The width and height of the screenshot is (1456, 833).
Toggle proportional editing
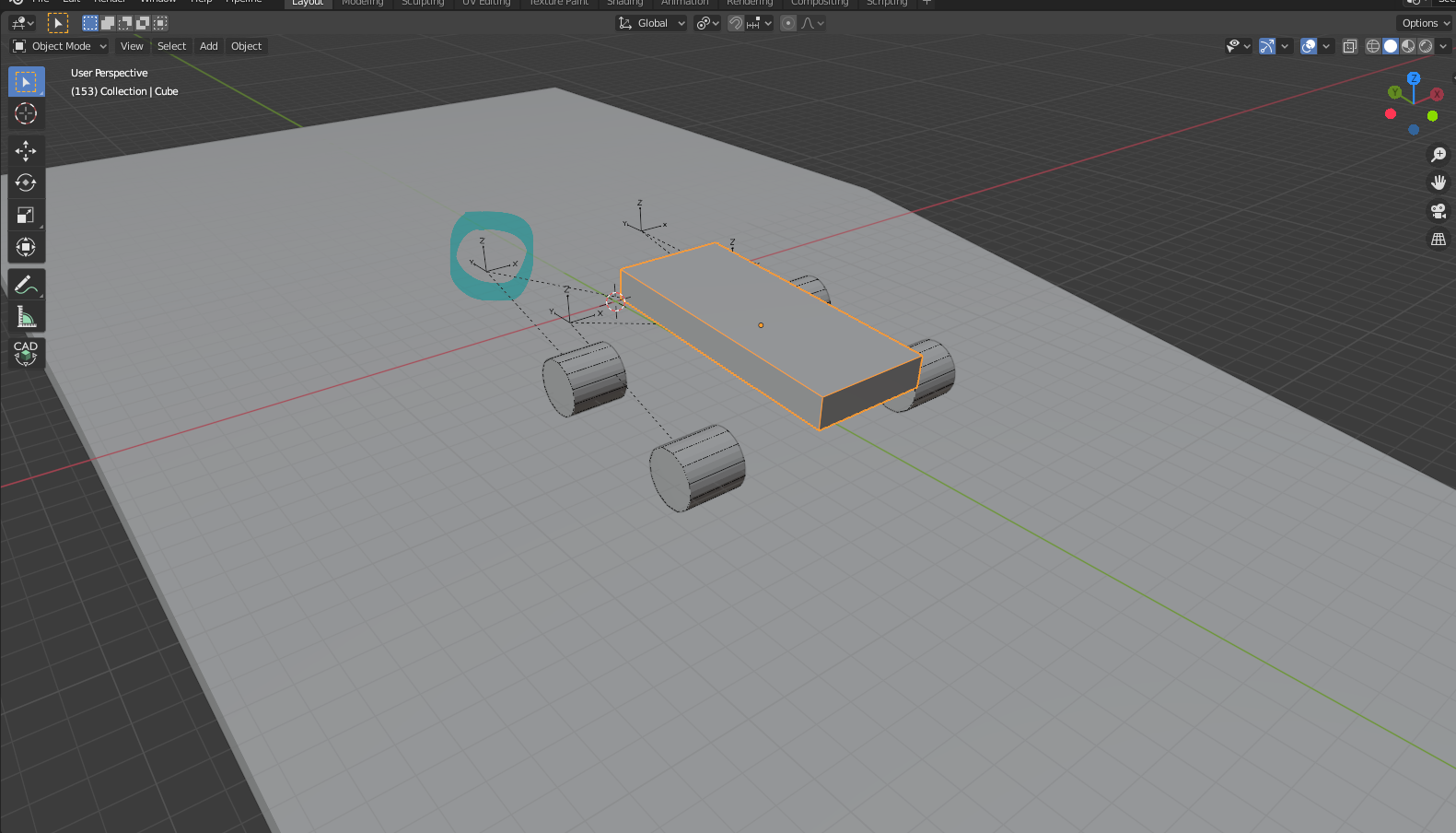click(x=788, y=23)
